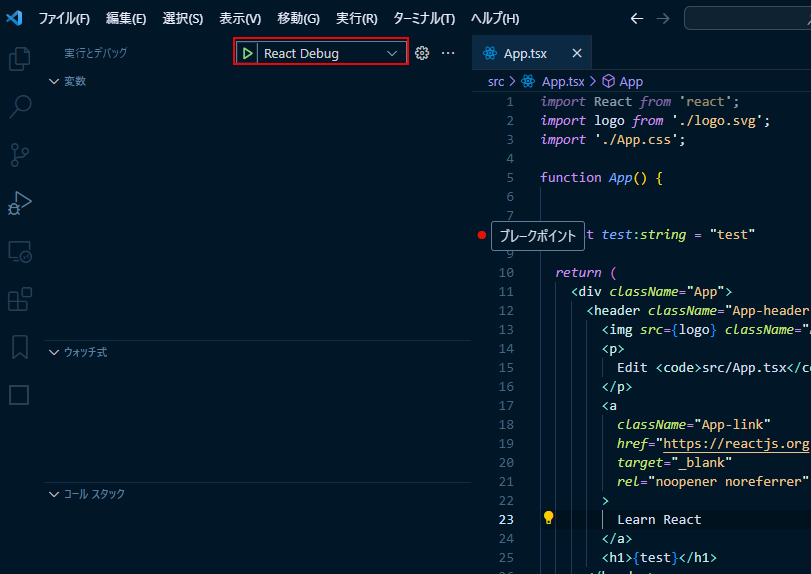
Task: Open the Bookmarks view in activity bar
Action: 20,346
